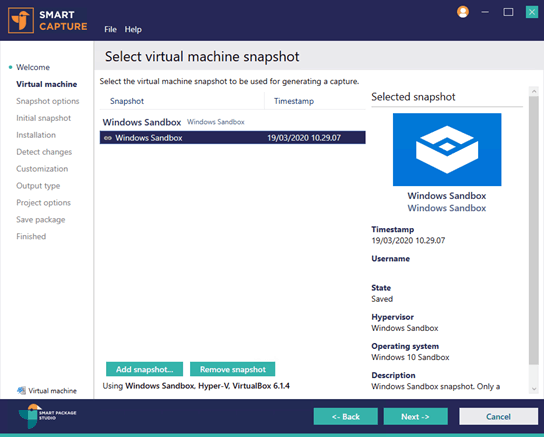
Task: Click the Hypervisor value 'Windows Sandbox'
Action: click(405, 328)
